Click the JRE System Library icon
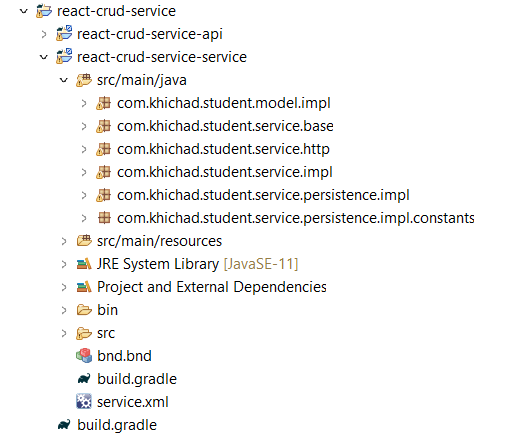Image resolution: width=518 pixels, height=436 pixels. pyautogui.click(x=84, y=264)
